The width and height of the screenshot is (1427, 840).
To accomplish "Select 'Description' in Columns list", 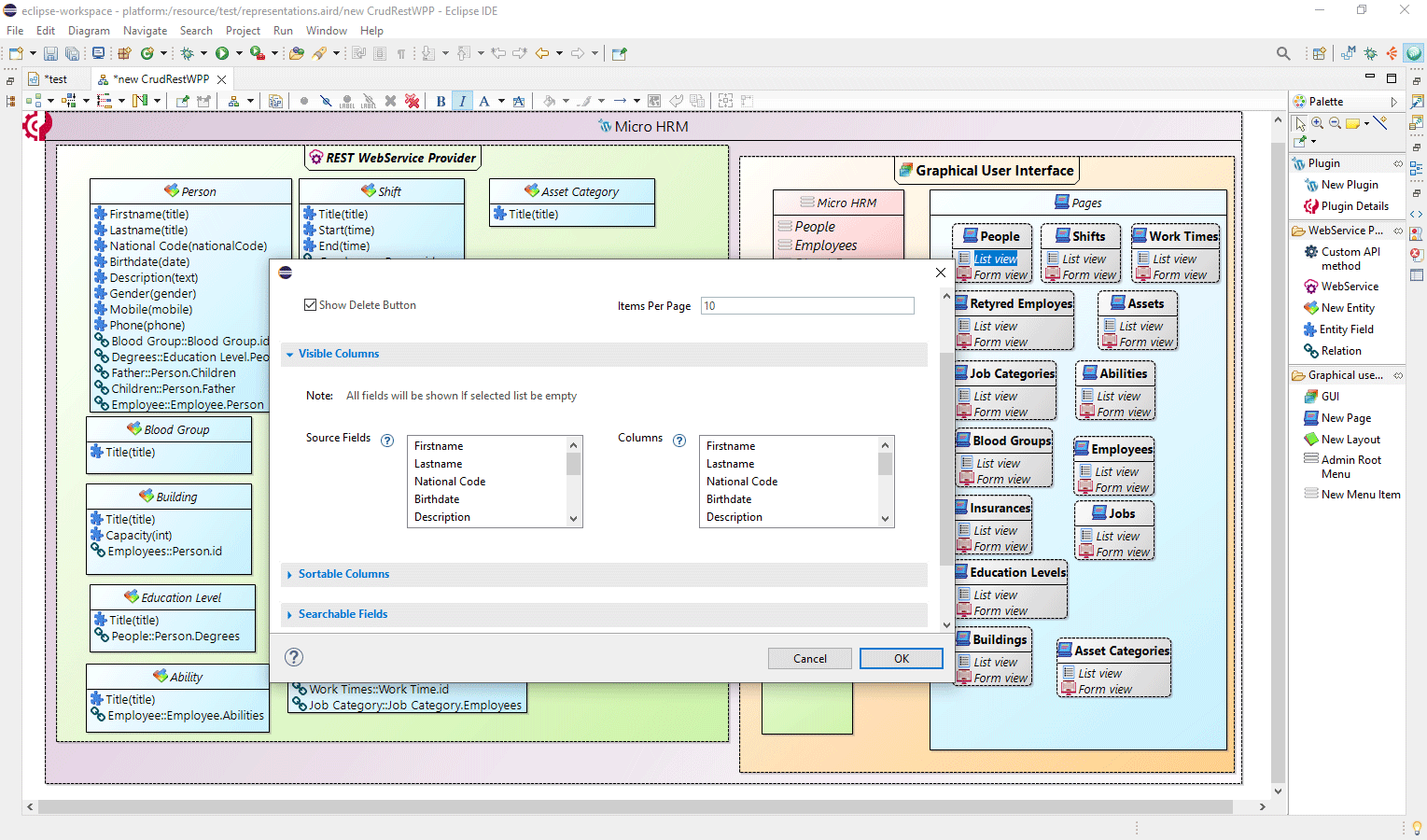I will click(734, 517).
